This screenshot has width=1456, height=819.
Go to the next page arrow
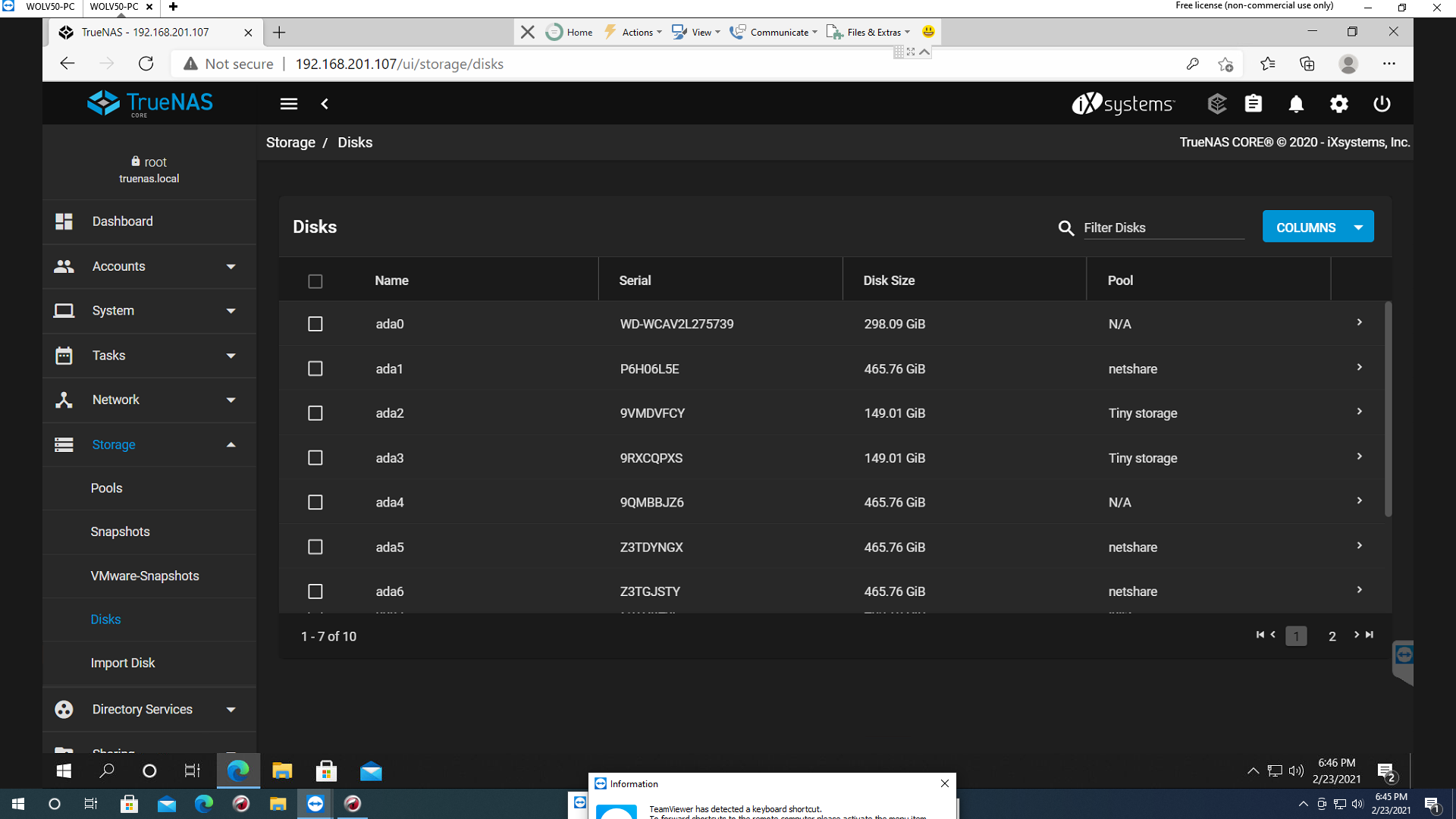pos(1357,635)
